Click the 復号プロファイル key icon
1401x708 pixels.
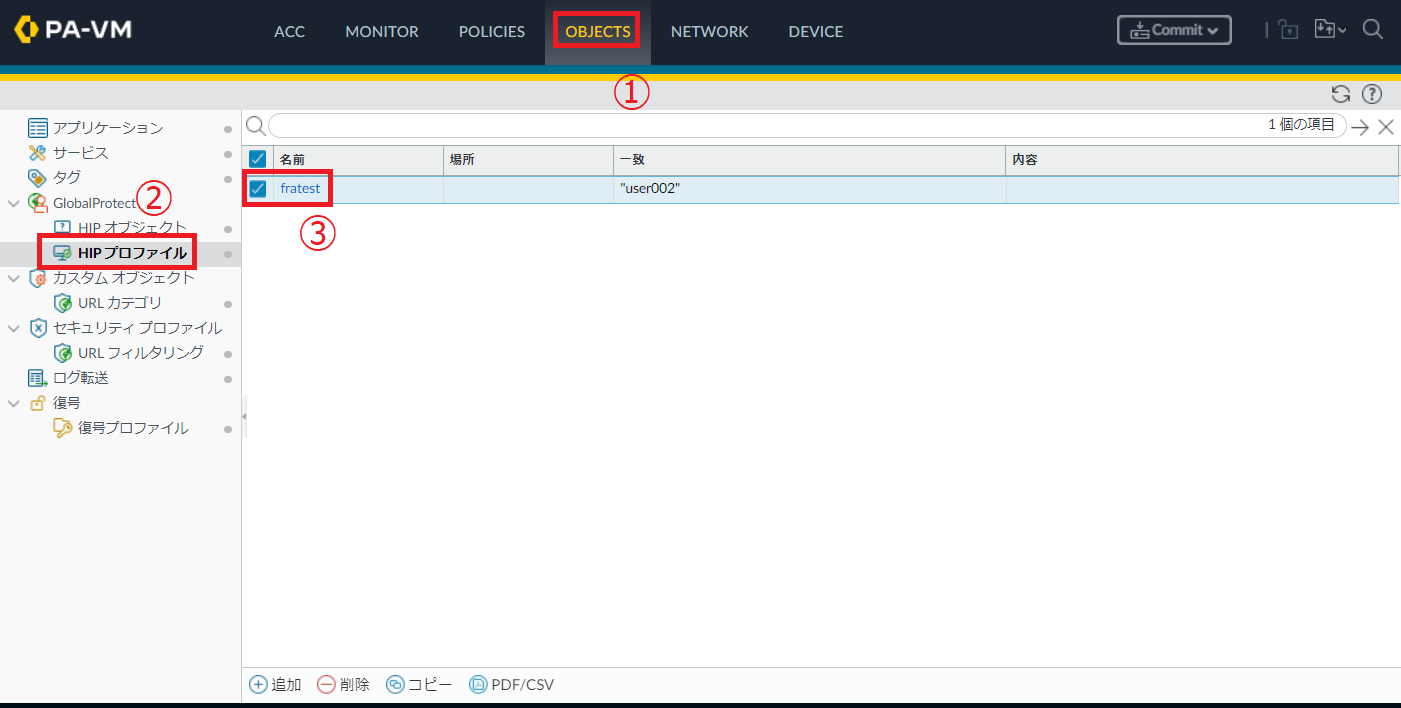[x=63, y=428]
